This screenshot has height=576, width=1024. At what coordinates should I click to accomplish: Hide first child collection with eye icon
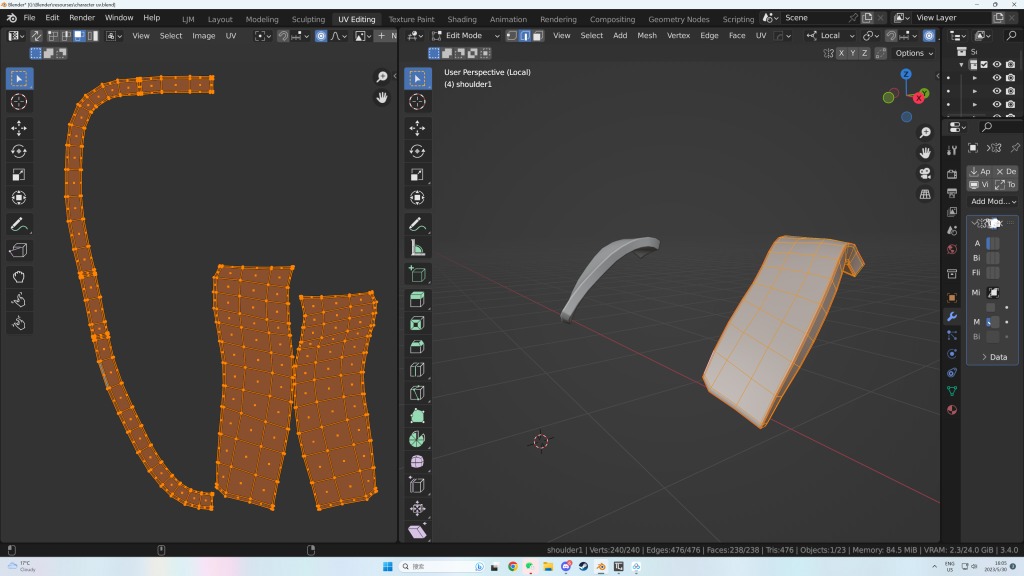point(997,78)
